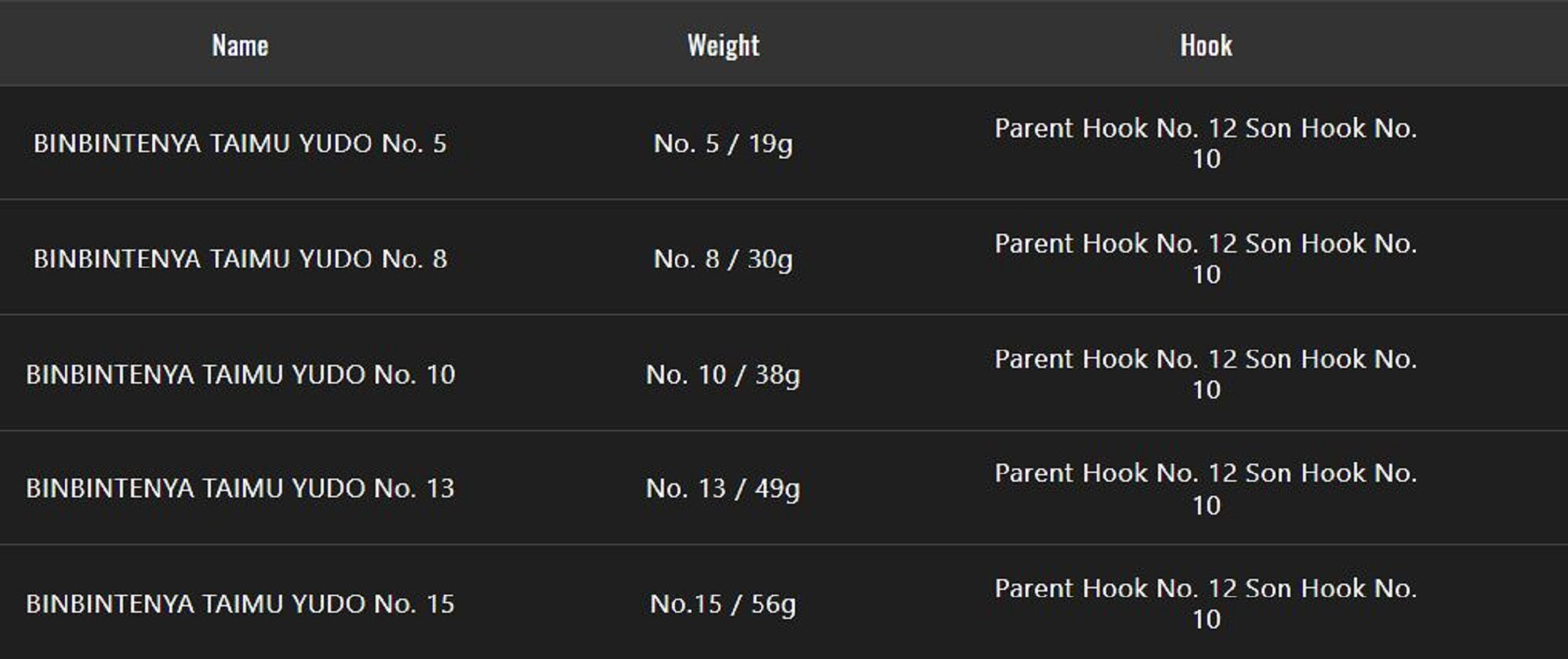The width and height of the screenshot is (1568, 659).
Task: Click the hook cell in the No. 13 row
Action: 1206,488
